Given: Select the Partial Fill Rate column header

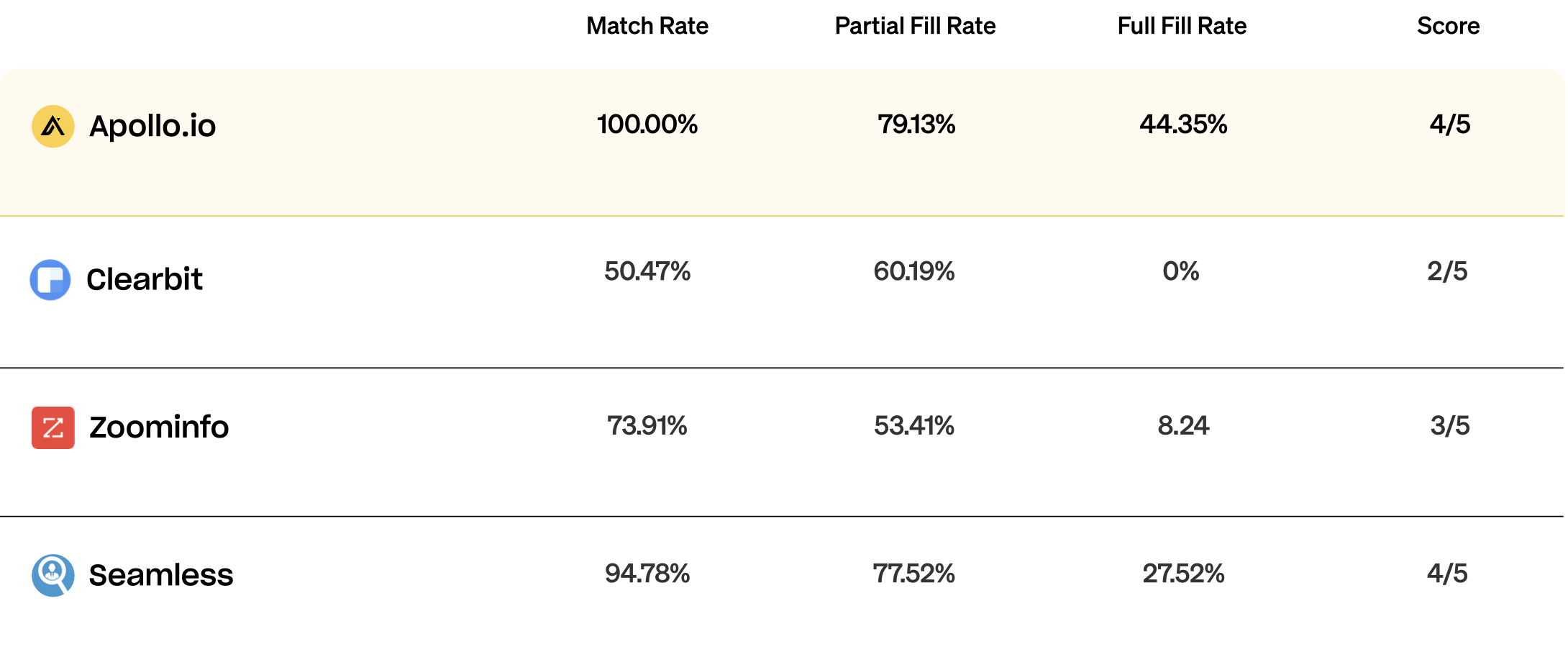Looking at the screenshot, I should coord(915,26).
